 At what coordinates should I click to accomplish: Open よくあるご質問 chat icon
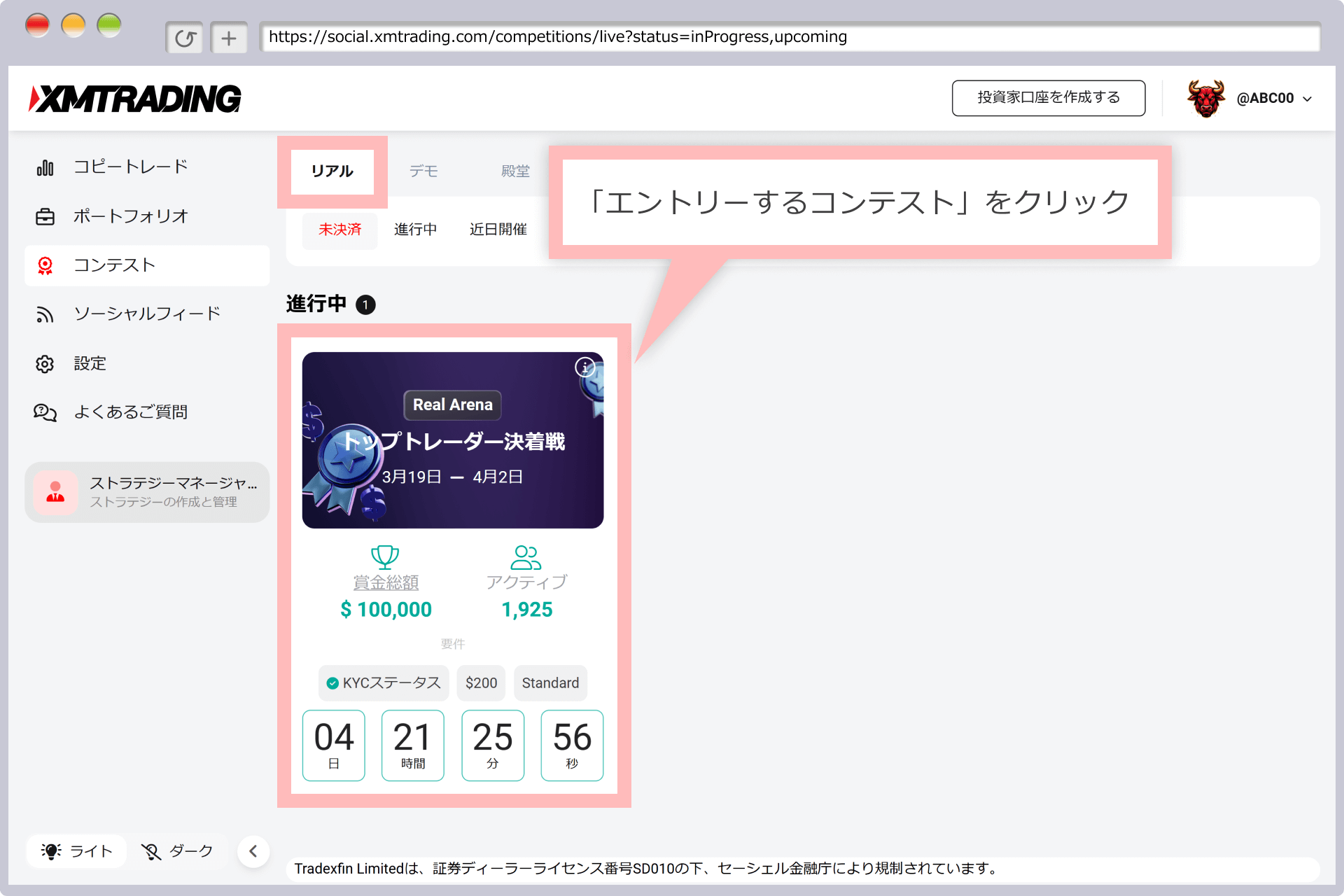(45, 412)
